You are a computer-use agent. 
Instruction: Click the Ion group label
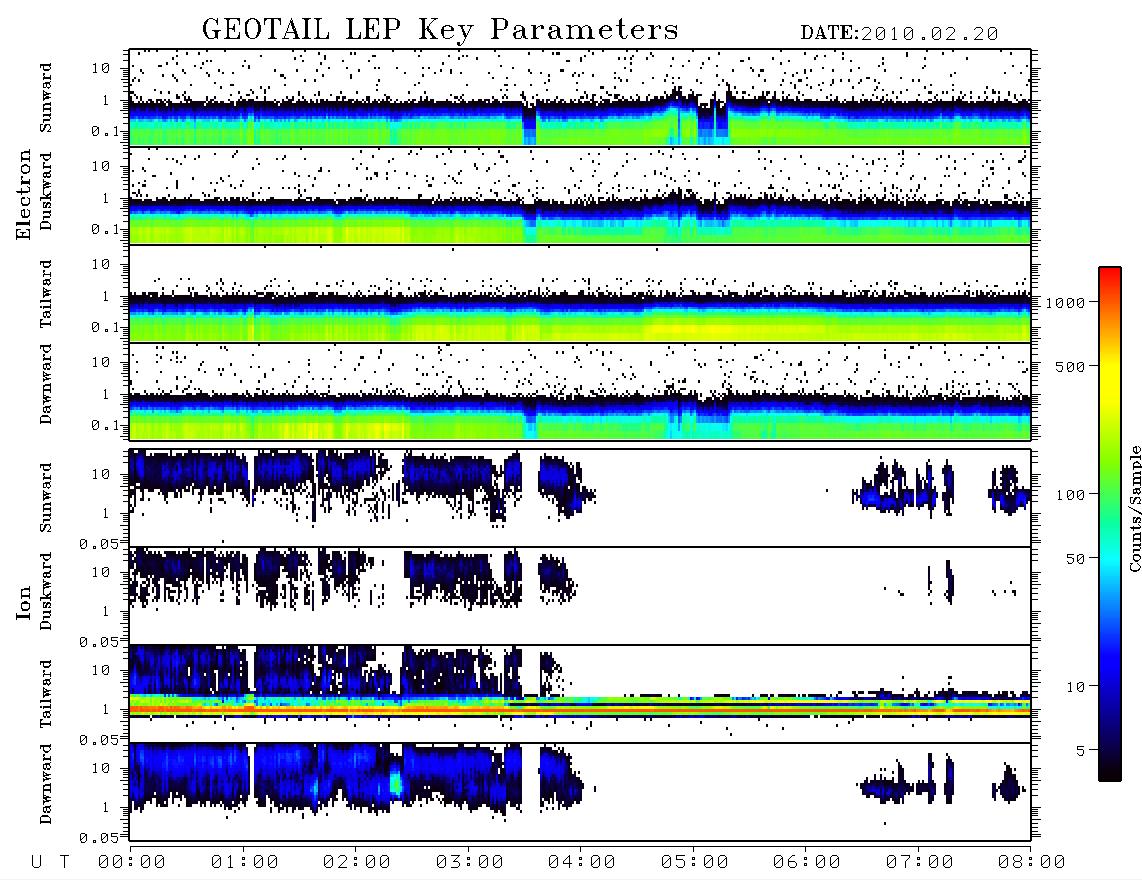(x=24, y=602)
